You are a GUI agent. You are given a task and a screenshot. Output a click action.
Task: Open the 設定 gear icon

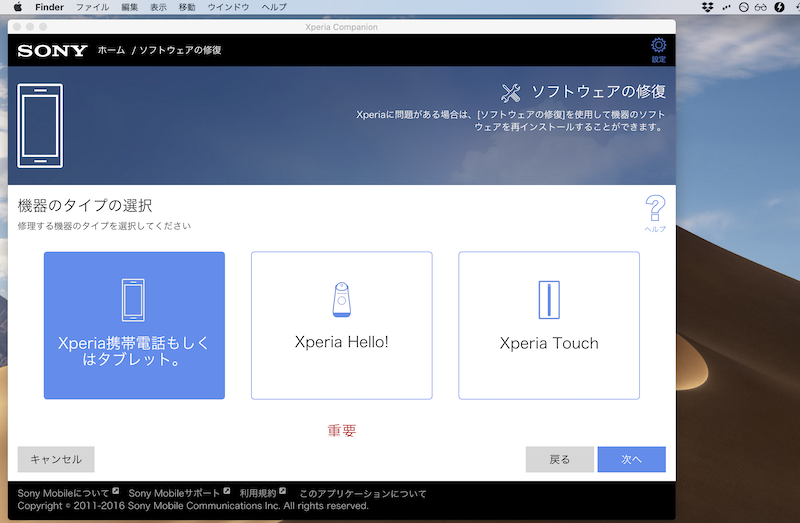pyautogui.click(x=658, y=47)
